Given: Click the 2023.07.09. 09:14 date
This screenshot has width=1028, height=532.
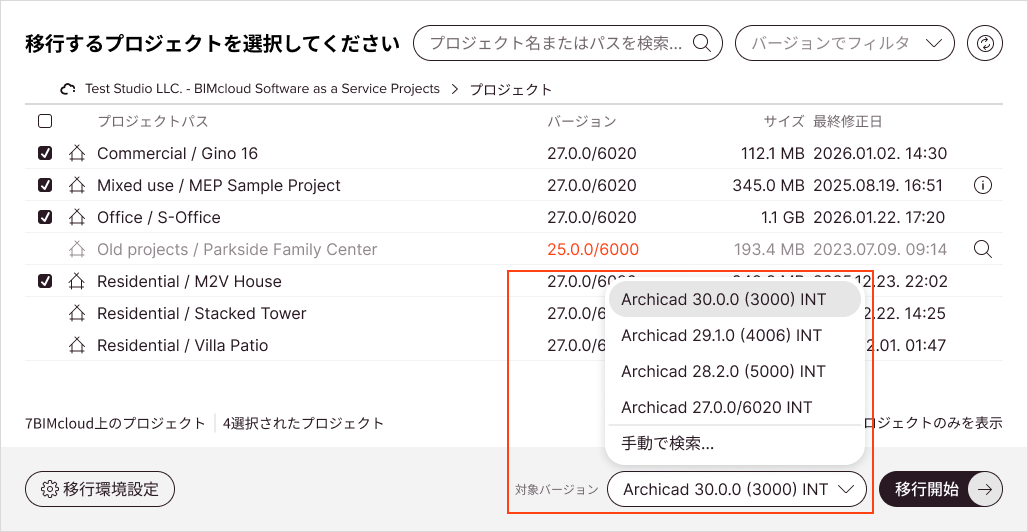Looking at the screenshot, I should (880, 249).
